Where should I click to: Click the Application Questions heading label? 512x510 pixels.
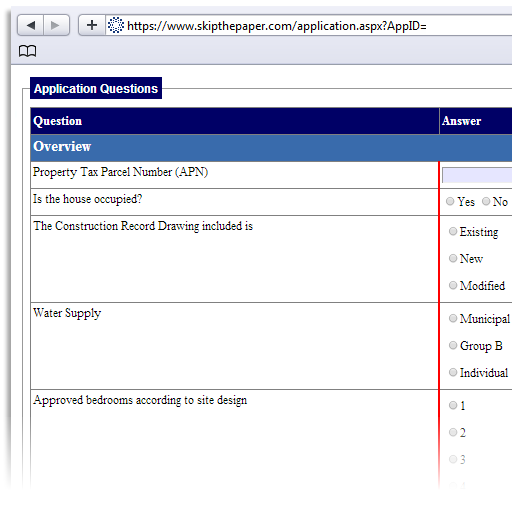[96, 88]
